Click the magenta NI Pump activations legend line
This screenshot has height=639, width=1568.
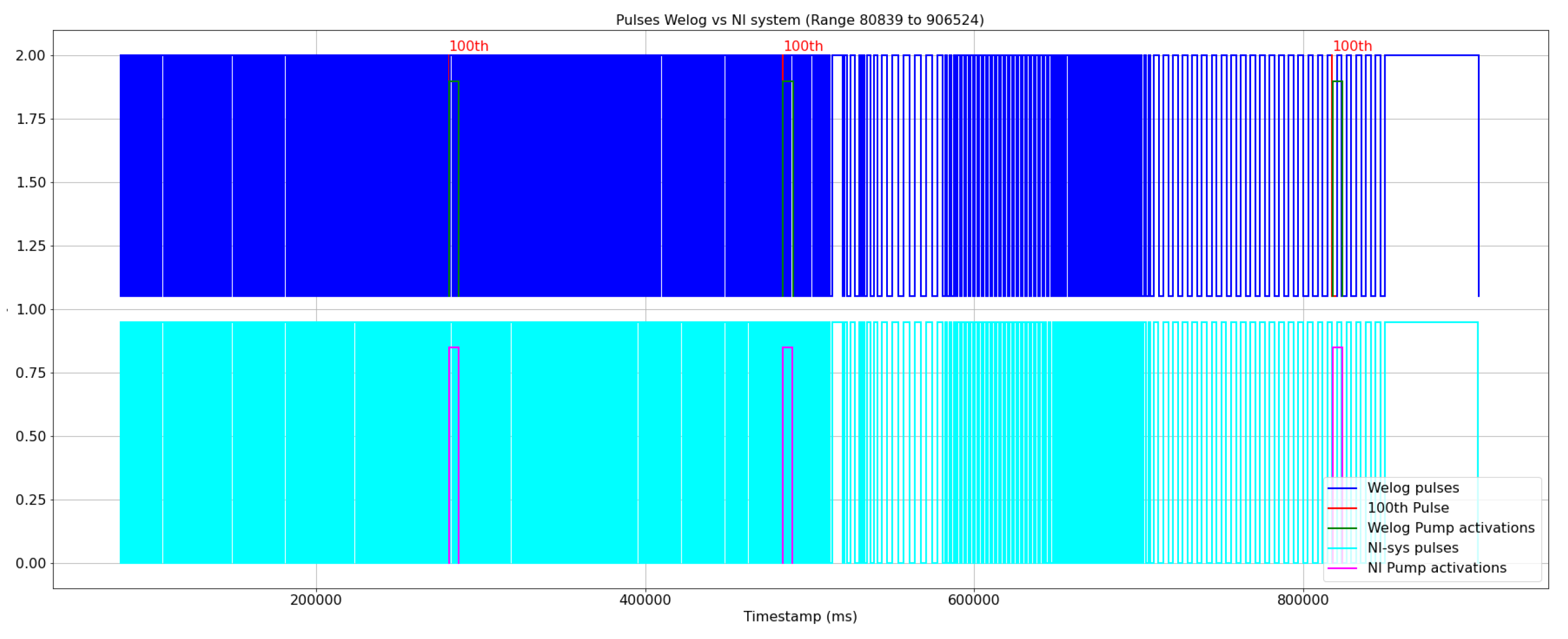pos(1342,569)
